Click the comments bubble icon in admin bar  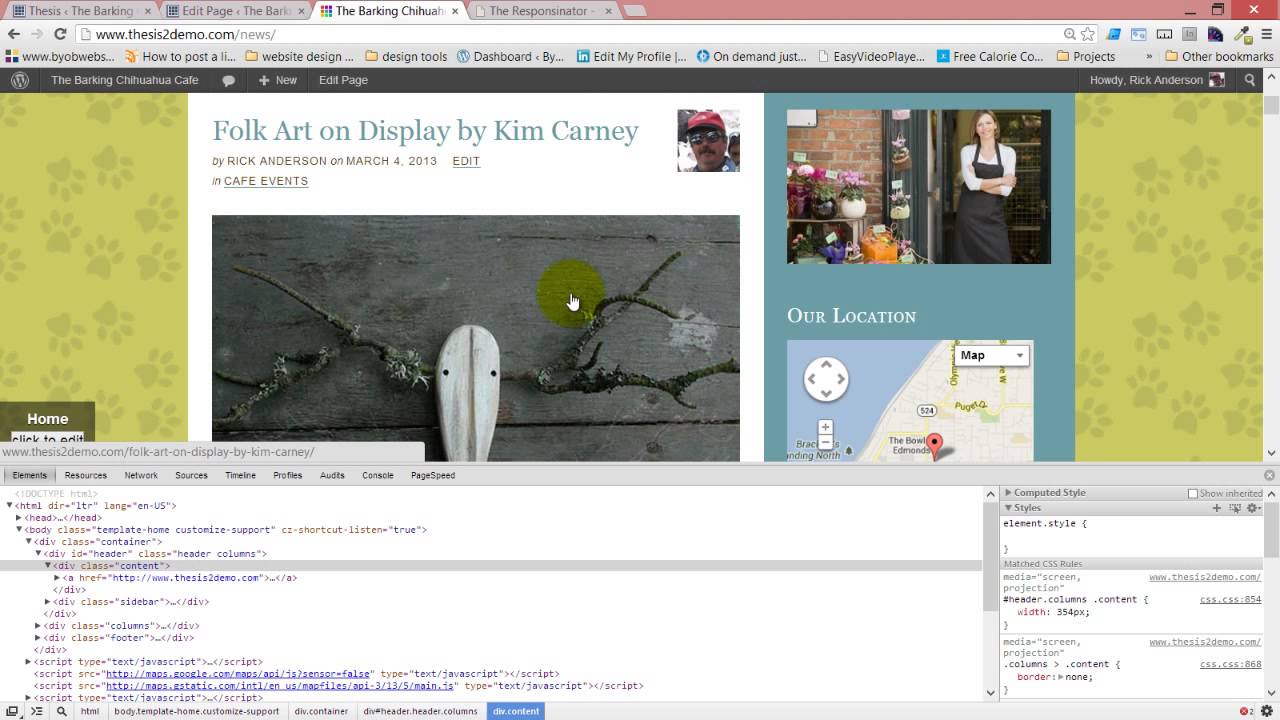(x=228, y=80)
